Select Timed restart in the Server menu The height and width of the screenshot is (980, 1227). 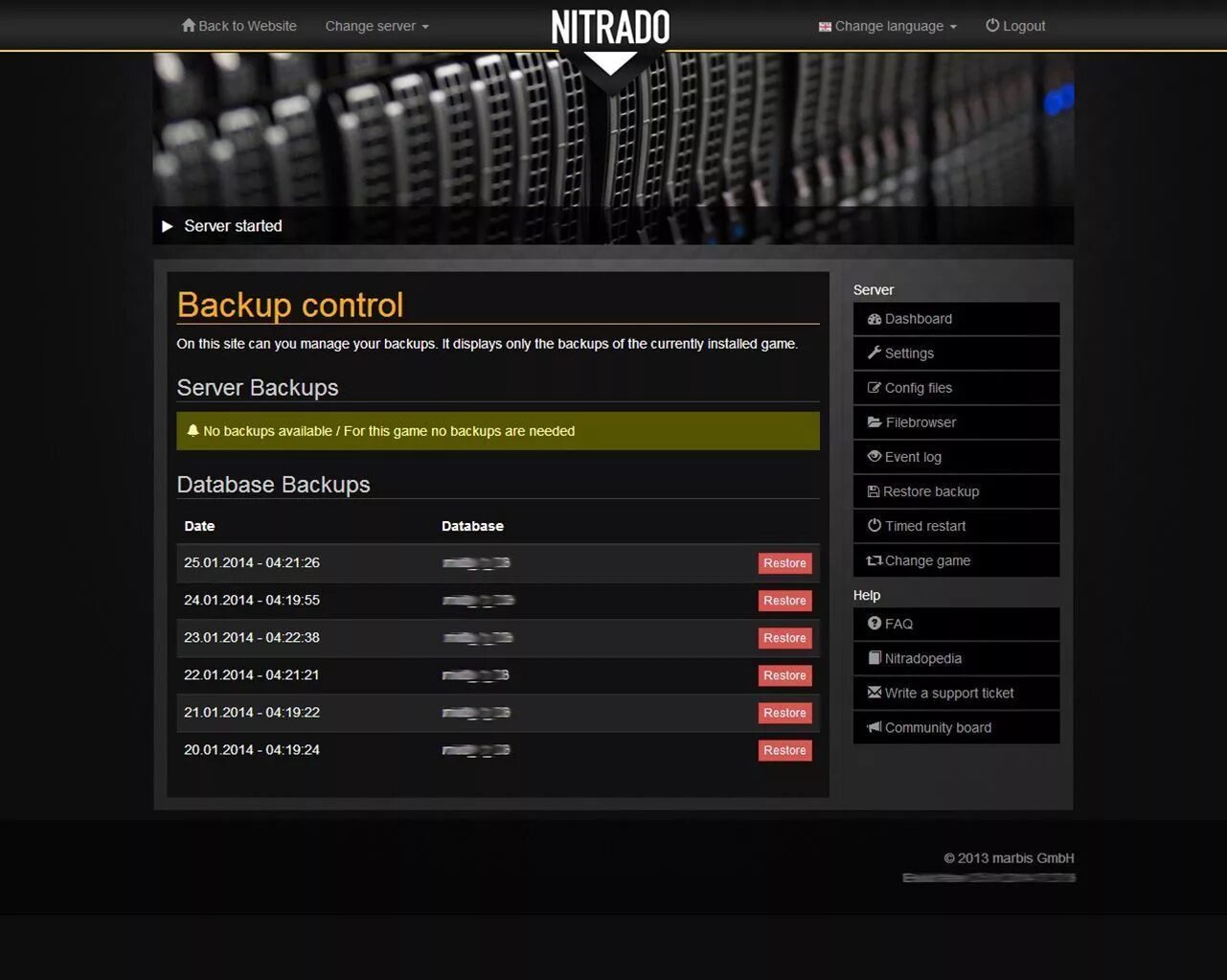[956, 526]
